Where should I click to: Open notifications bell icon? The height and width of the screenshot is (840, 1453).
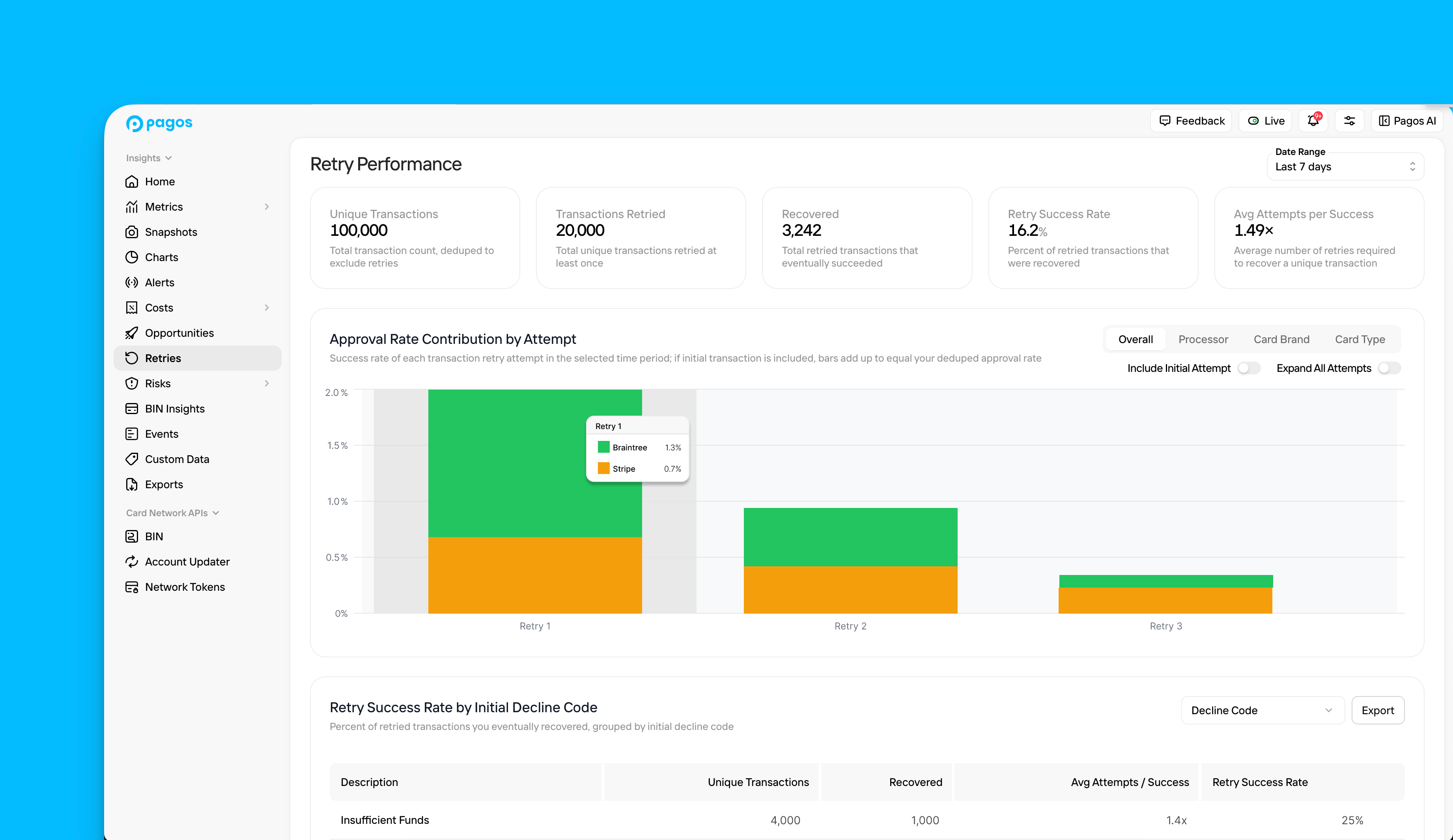click(x=1313, y=121)
